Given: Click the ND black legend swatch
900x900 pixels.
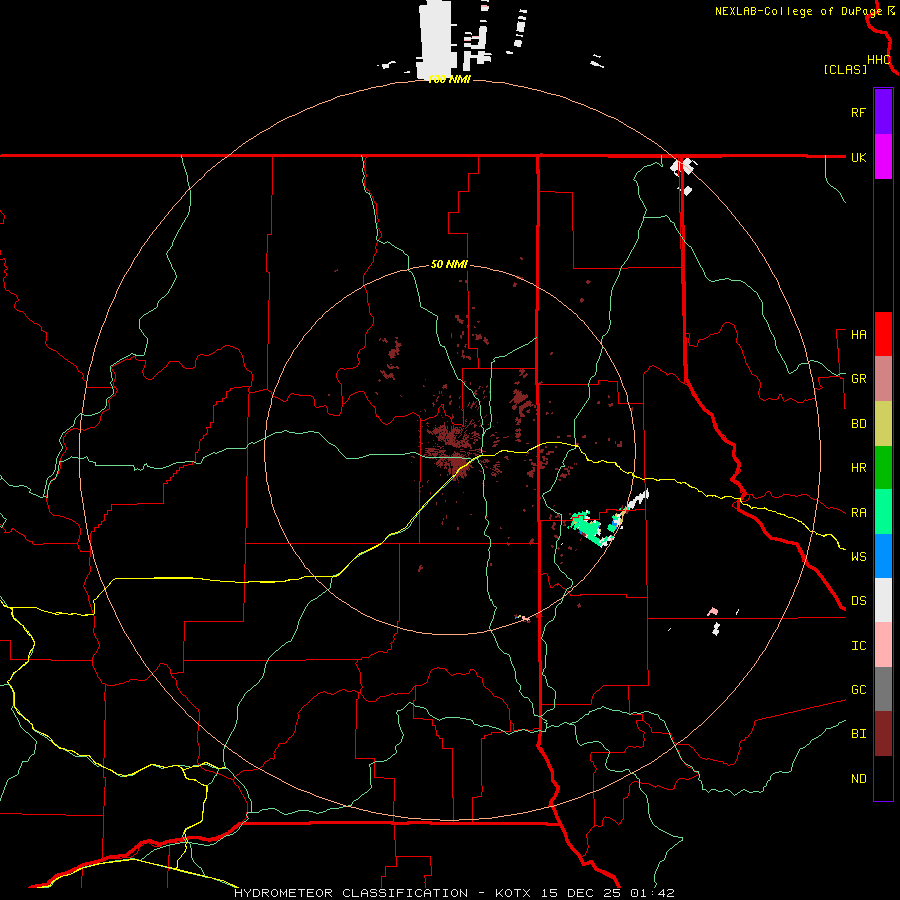Looking at the screenshot, I should click(883, 778).
